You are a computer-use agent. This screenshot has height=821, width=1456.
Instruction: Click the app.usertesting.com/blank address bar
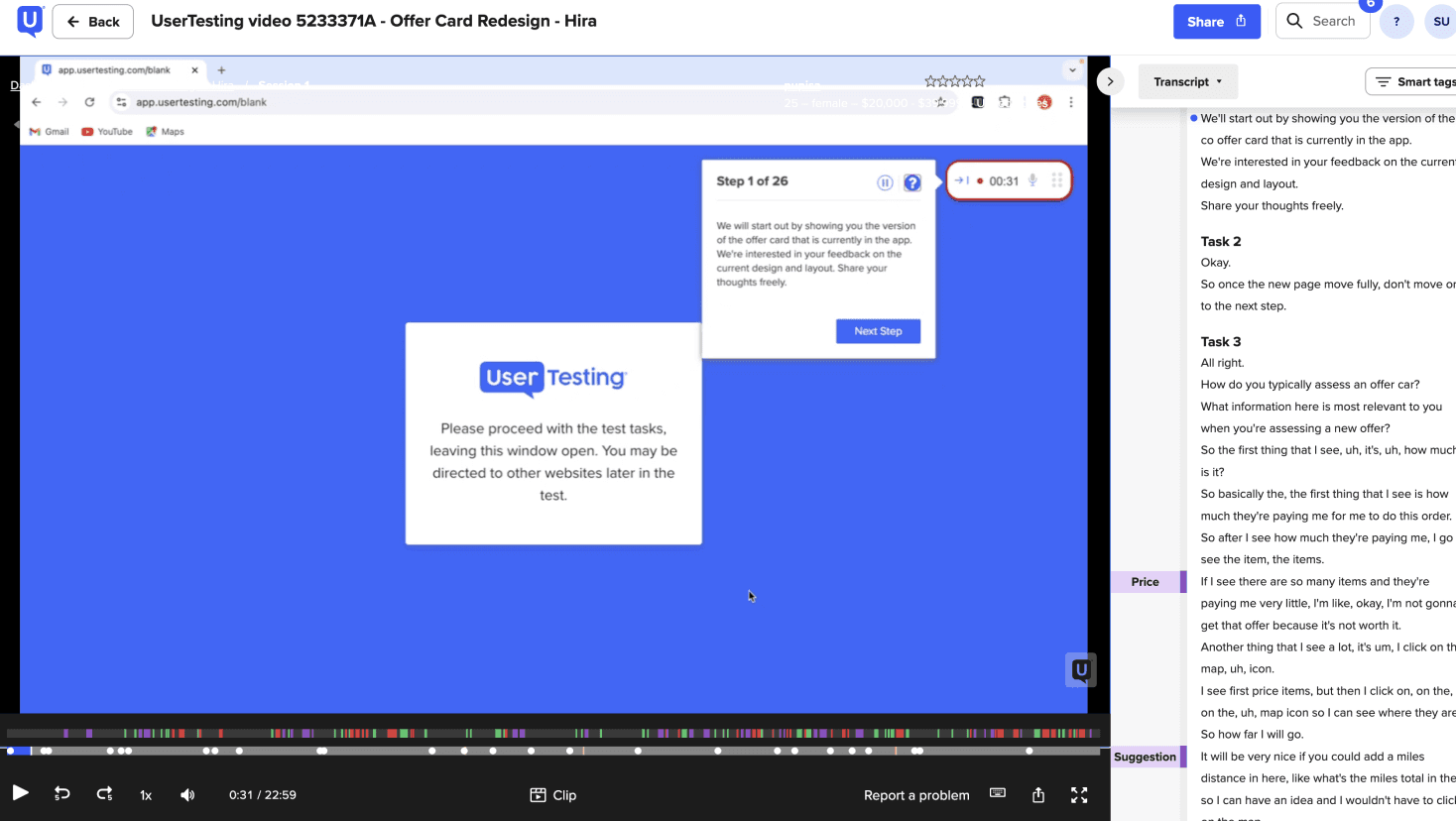(x=535, y=102)
